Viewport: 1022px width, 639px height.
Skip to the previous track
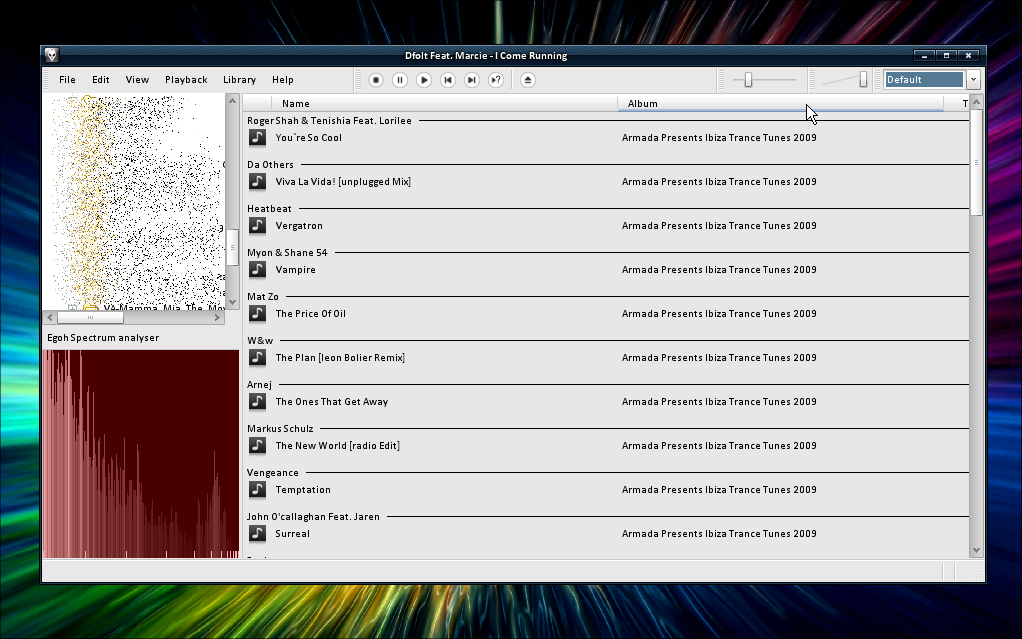click(448, 80)
